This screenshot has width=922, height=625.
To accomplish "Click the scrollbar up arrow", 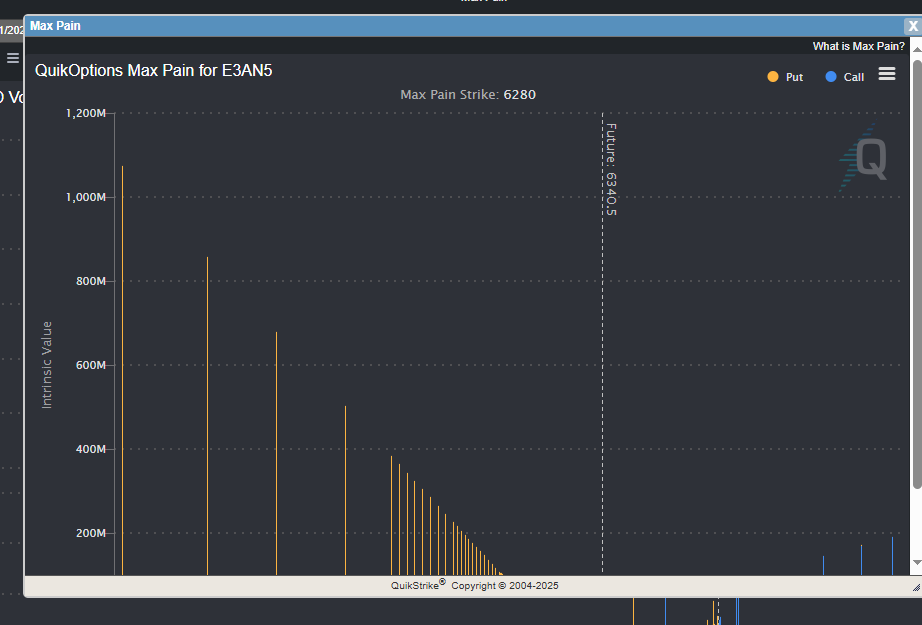I will click(x=917, y=49).
